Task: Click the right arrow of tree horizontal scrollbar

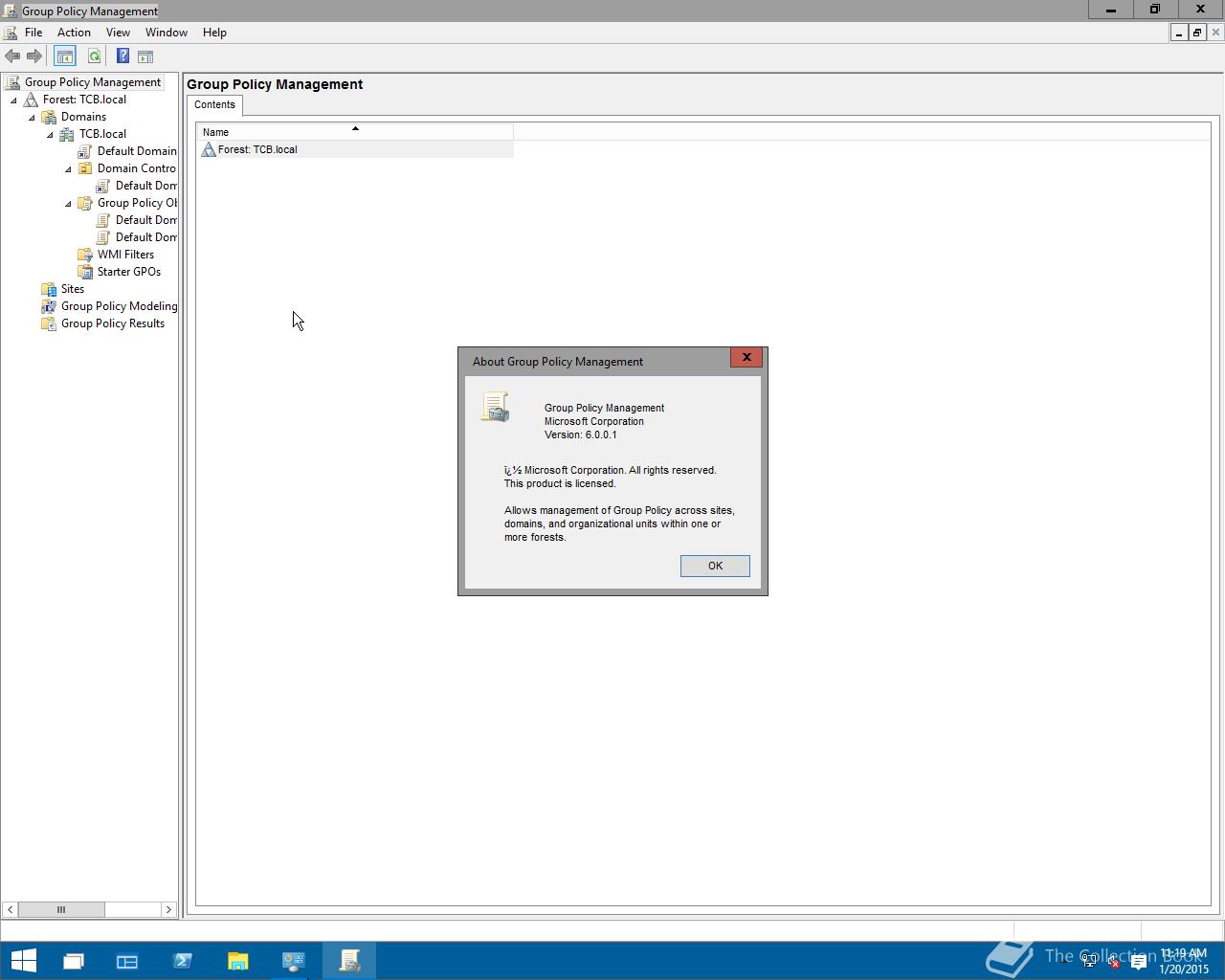Action: [x=168, y=909]
